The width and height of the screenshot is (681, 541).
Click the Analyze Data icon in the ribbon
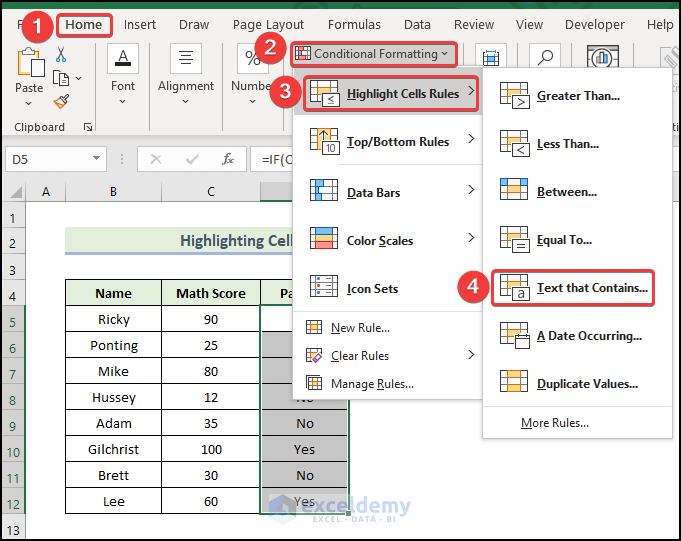[x=602, y=56]
